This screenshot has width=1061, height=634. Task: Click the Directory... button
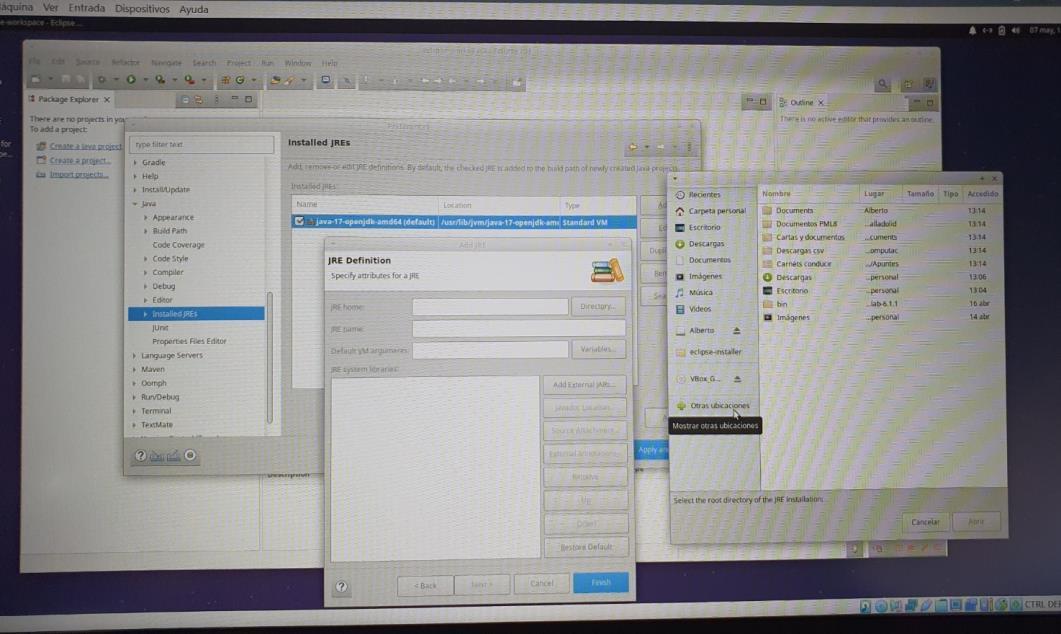coord(597,307)
